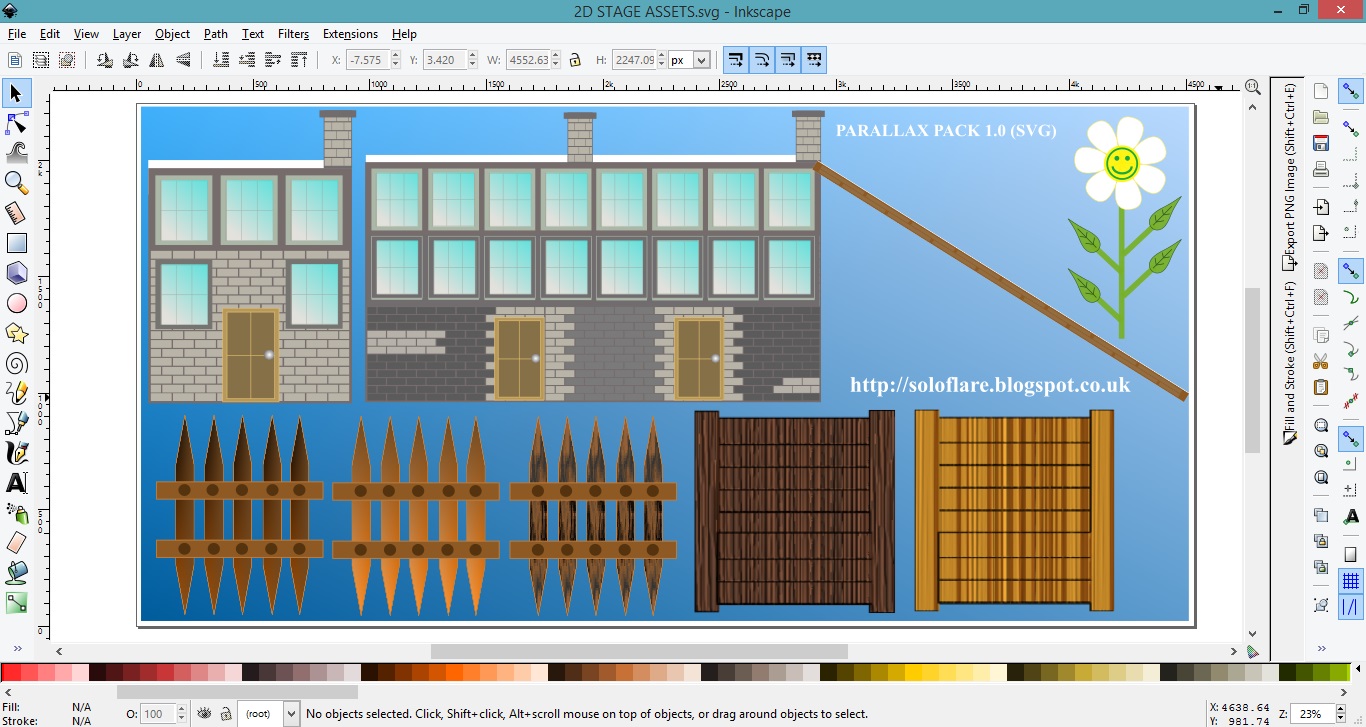
Task: Select the Spiral tool
Action: pyautogui.click(x=16, y=363)
